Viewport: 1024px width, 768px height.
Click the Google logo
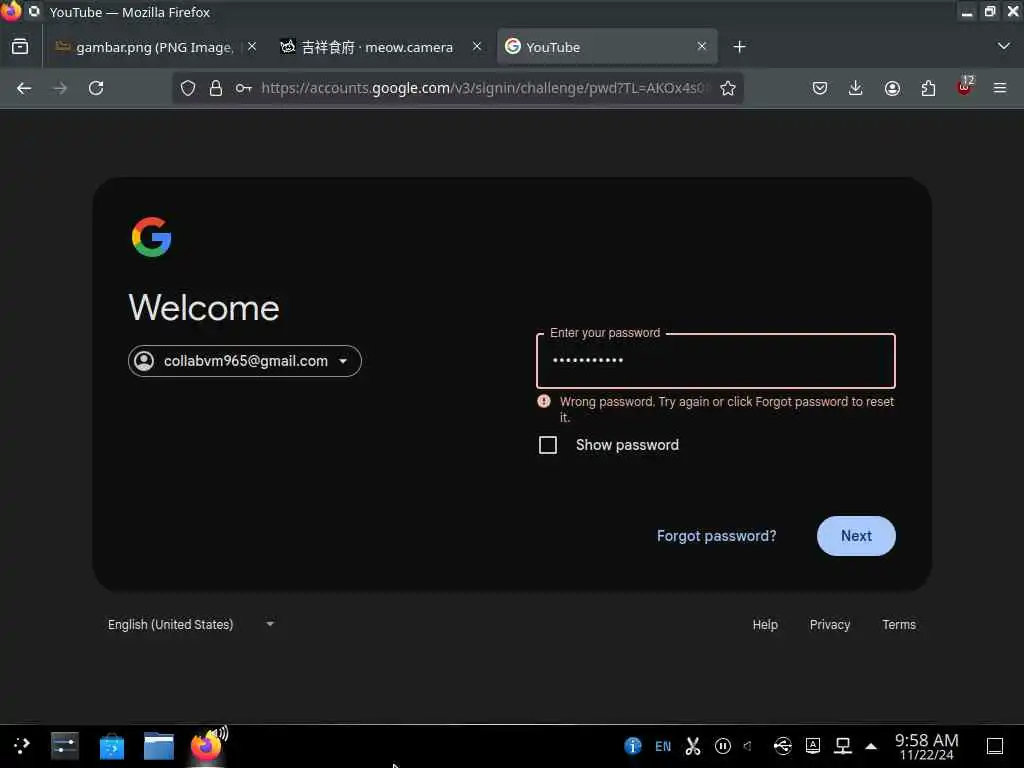point(152,237)
